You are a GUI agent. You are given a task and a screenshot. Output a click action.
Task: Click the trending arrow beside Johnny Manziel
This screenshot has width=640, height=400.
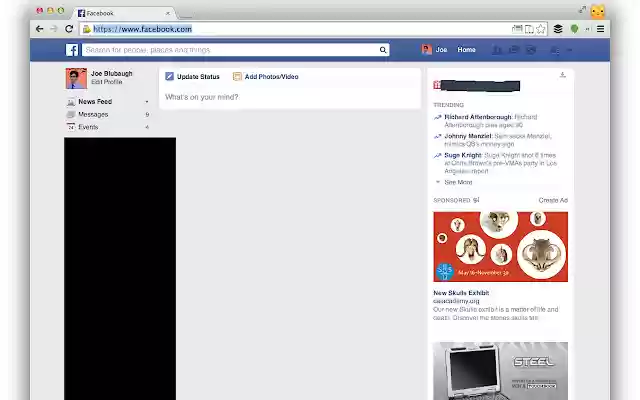pyautogui.click(x=438, y=136)
